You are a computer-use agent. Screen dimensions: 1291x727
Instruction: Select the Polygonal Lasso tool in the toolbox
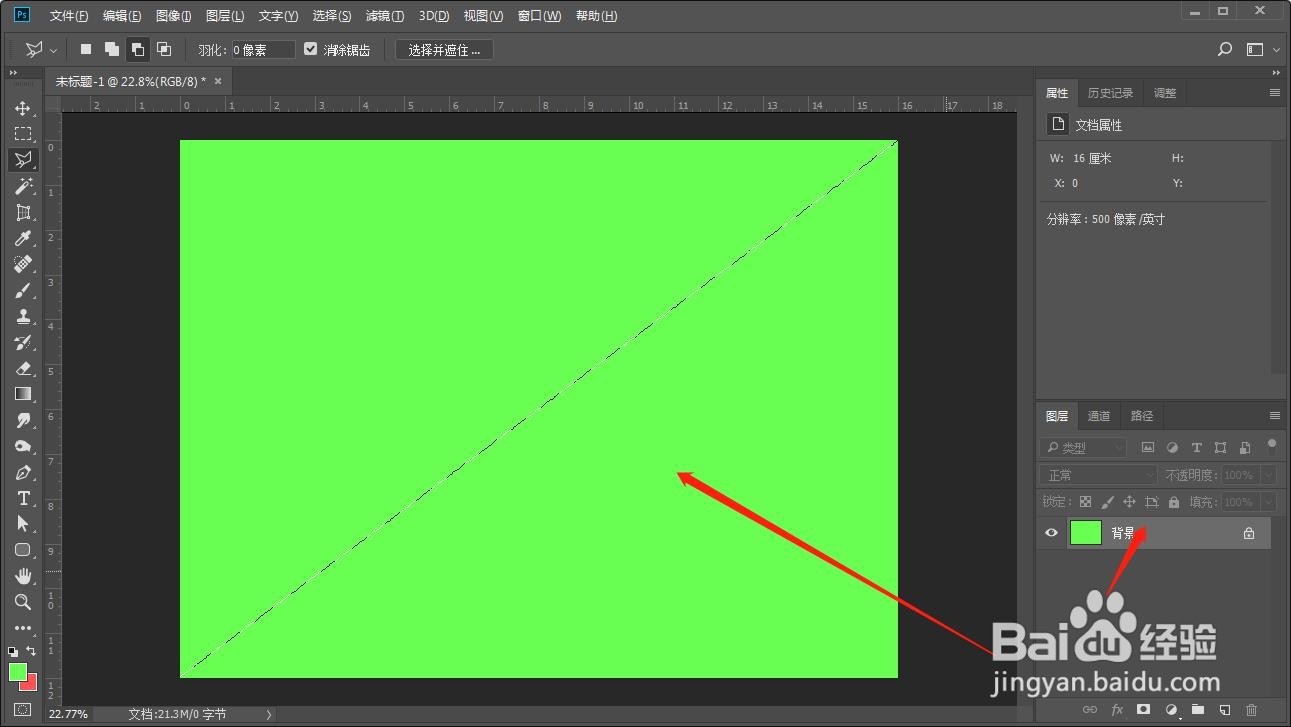pyautogui.click(x=23, y=160)
